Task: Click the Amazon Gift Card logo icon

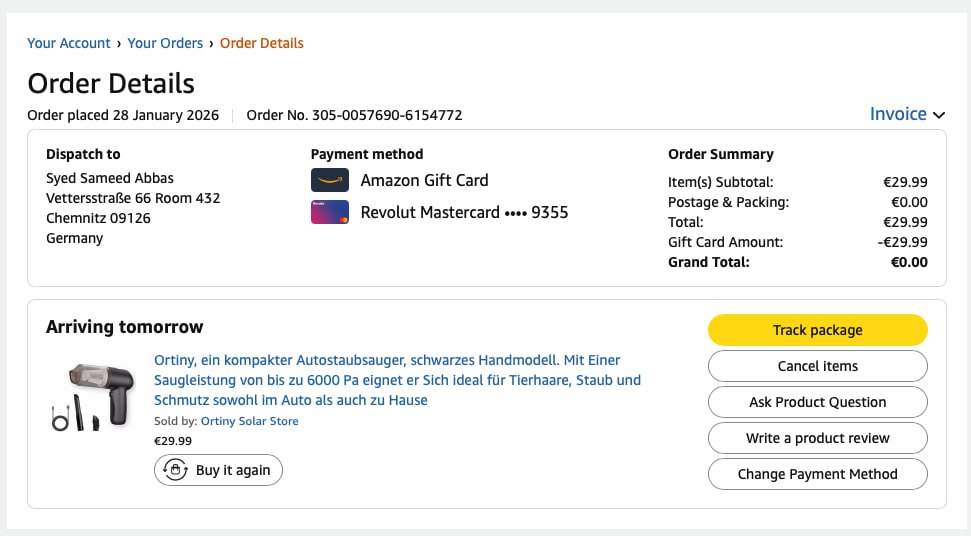Action: tap(329, 180)
